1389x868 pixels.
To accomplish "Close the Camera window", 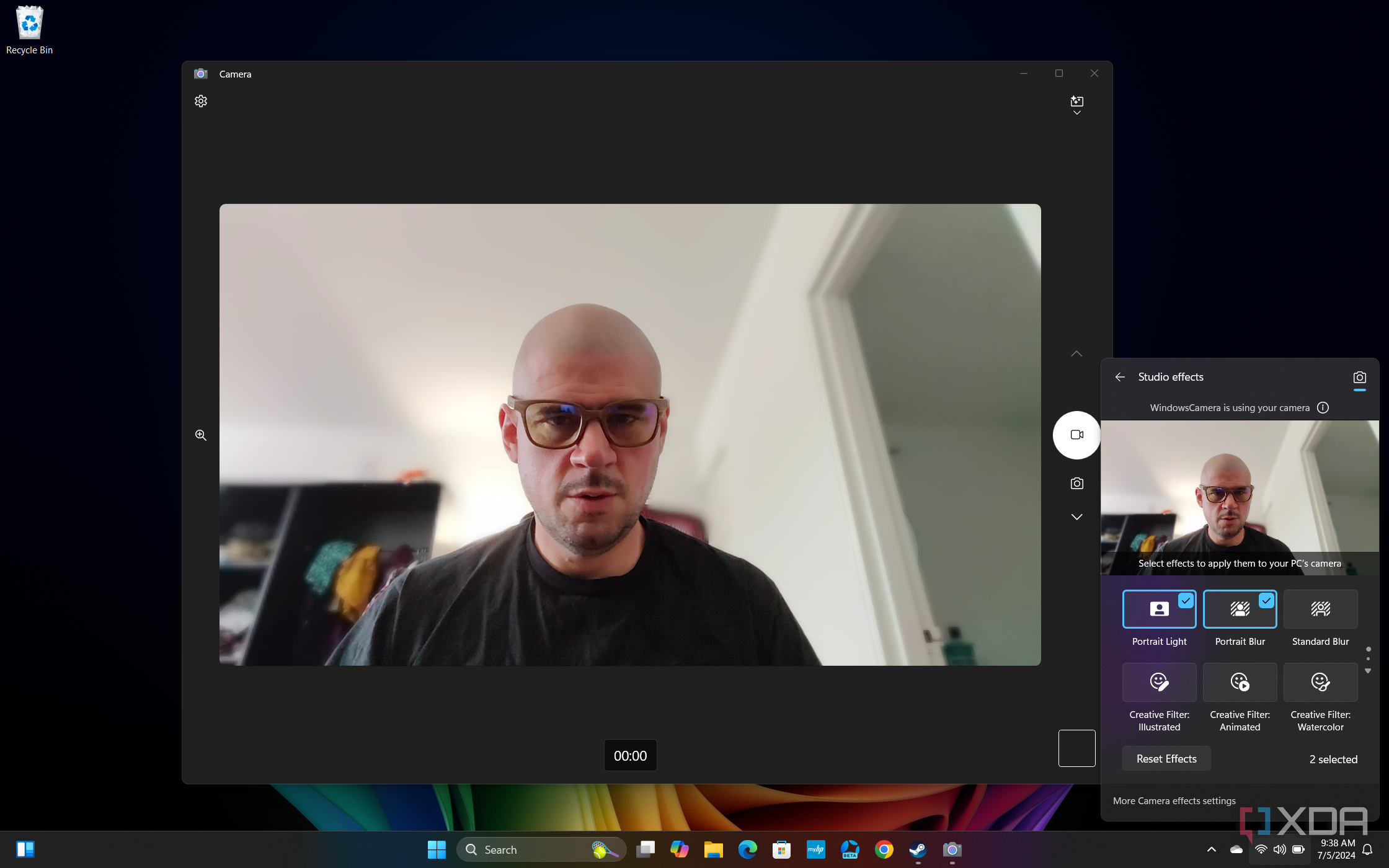I will coord(1094,74).
